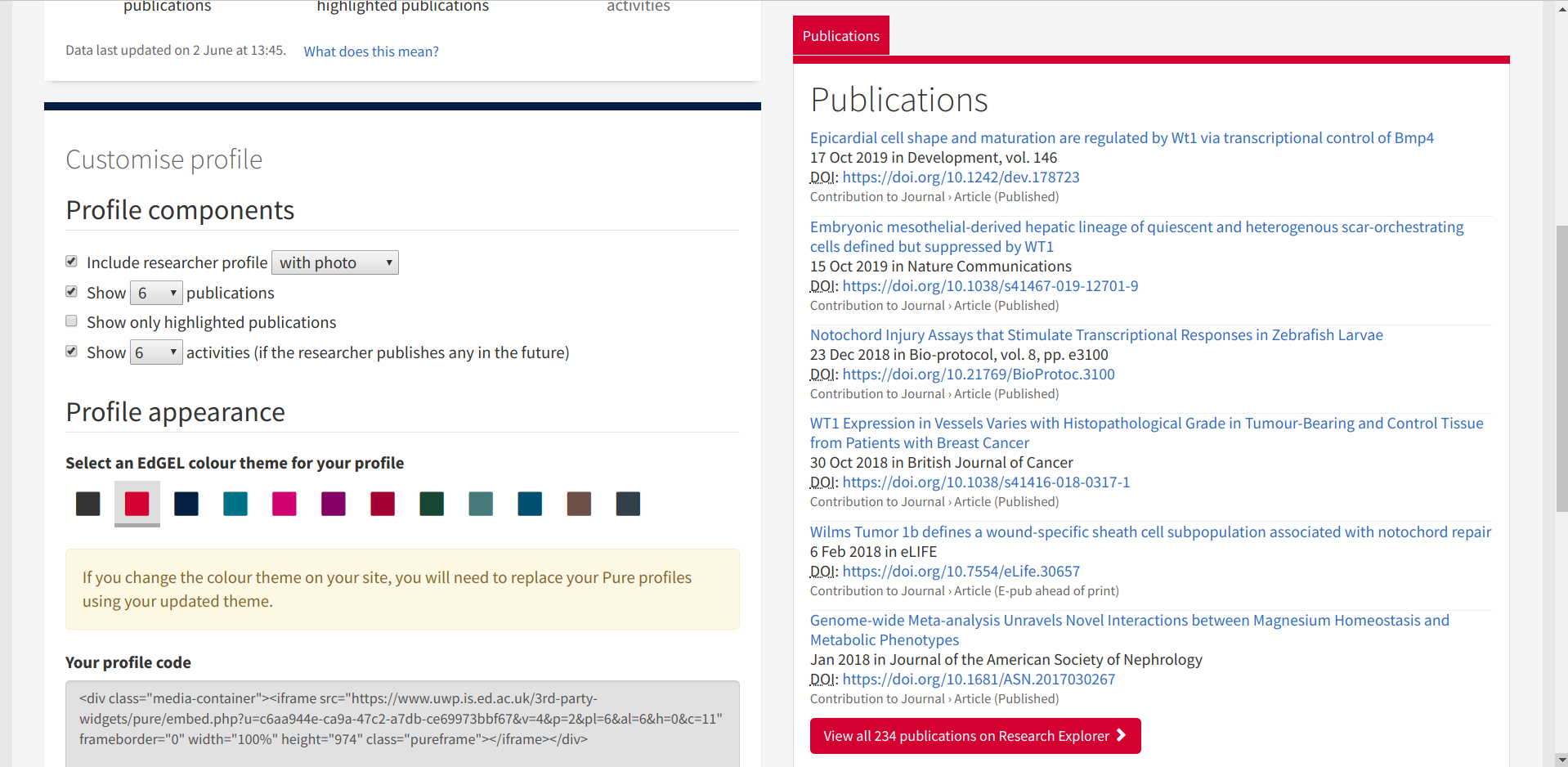
Task: Select the dark green colour swatch
Action: click(432, 504)
